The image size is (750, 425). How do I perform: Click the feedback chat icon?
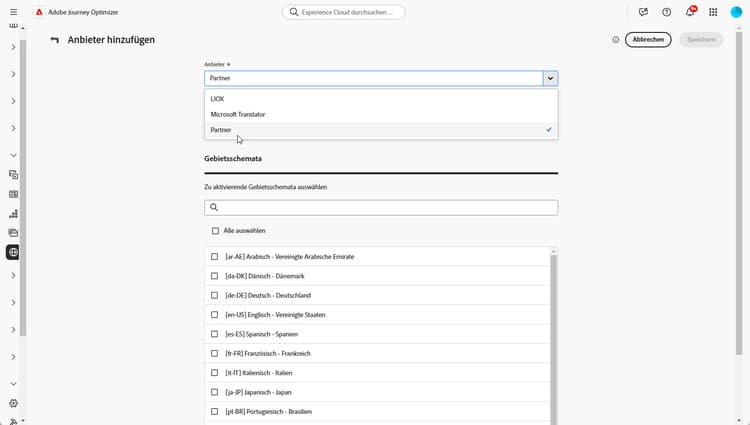pyautogui.click(x=643, y=12)
